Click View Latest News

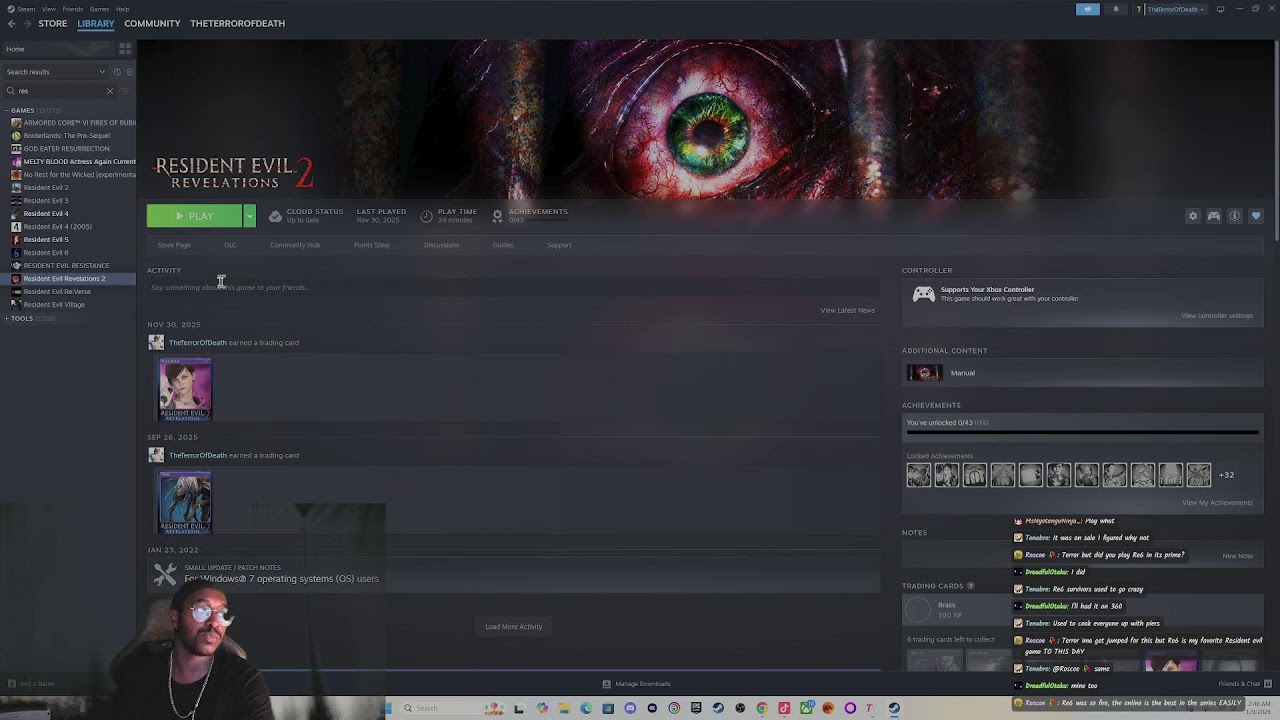pyautogui.click(x=848, y=310)
